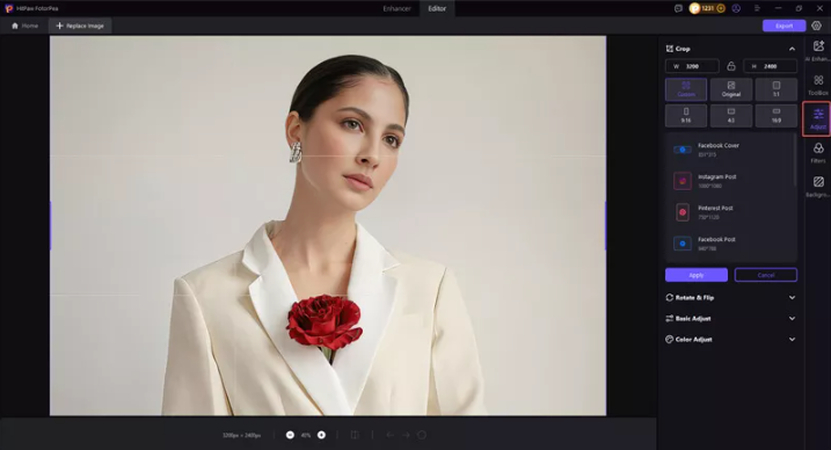Screen dimensions: 831x450
Task: Choose the 16:9 crop ratio
Action: click(776, 115)
